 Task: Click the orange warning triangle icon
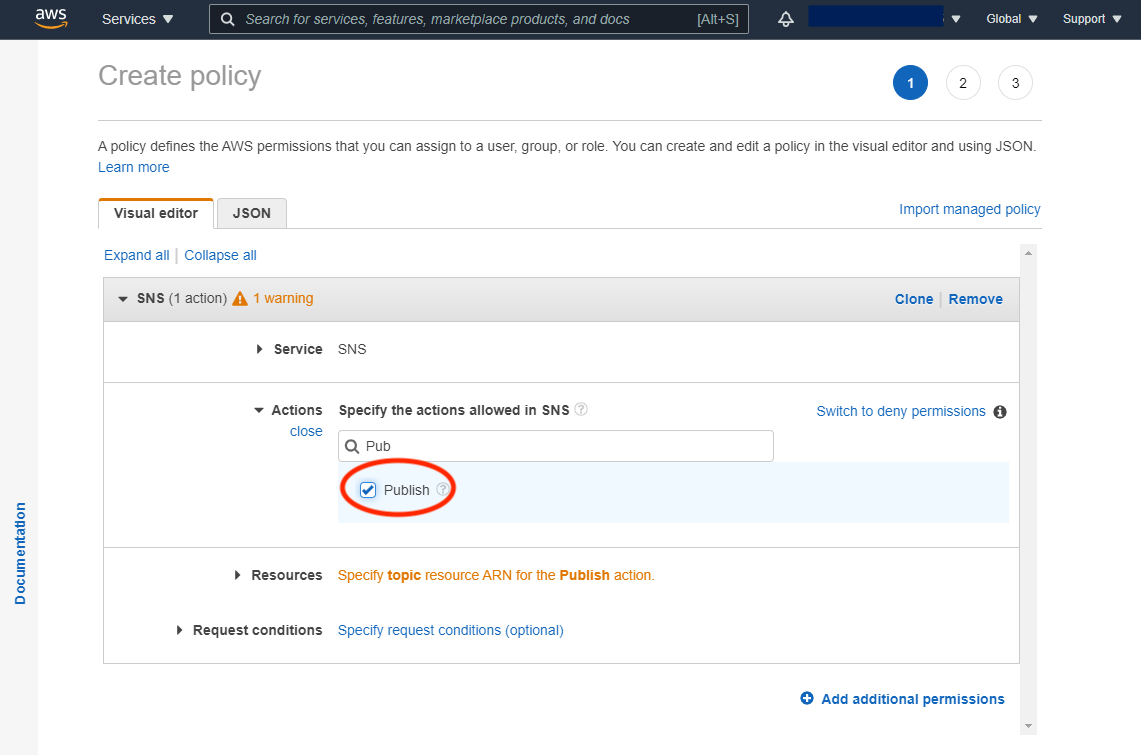(239, 299)
